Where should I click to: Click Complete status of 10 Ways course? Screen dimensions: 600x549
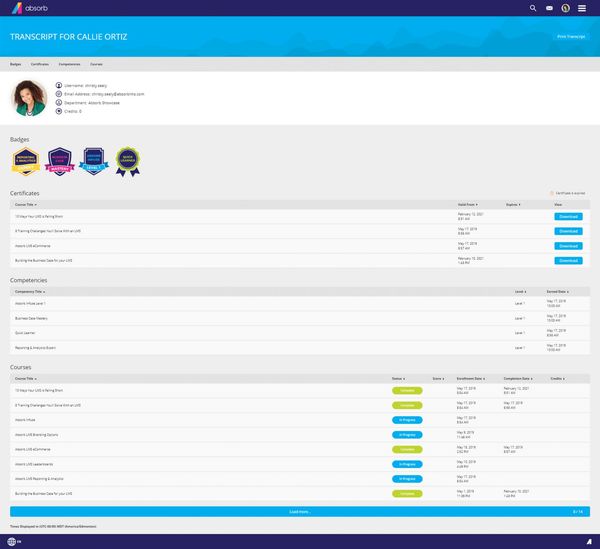coord(407,391)
